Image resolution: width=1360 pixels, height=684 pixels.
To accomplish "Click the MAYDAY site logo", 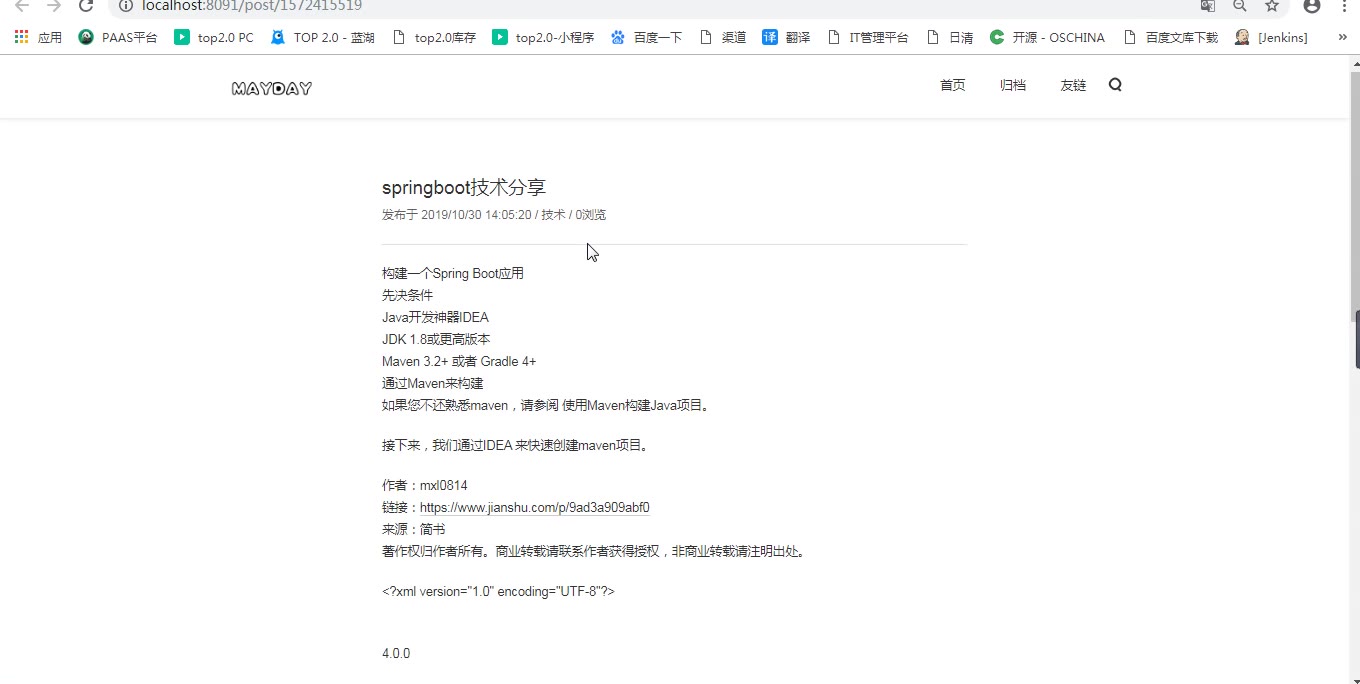I will [272, 88].
